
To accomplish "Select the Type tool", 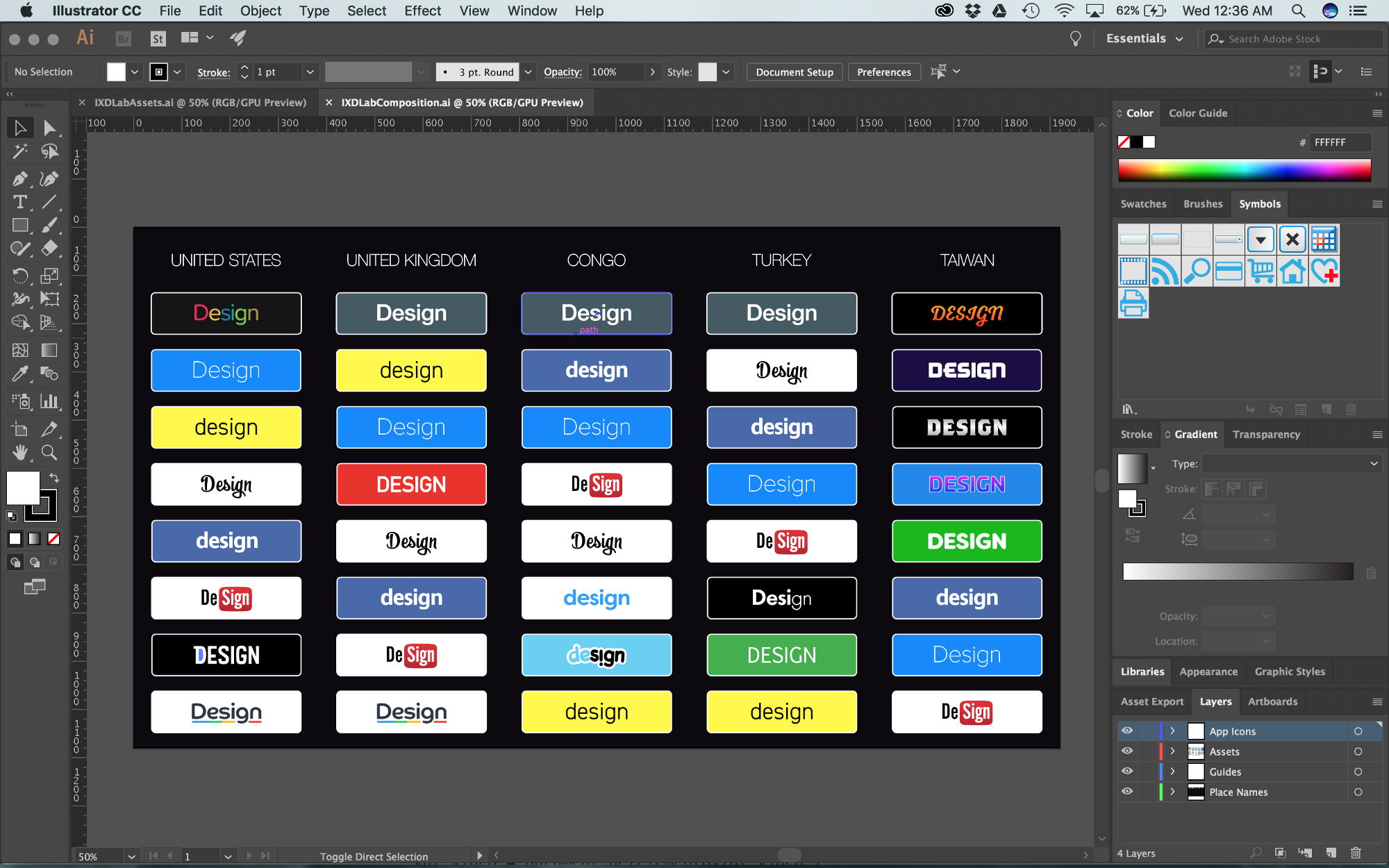I will [19, 202].
